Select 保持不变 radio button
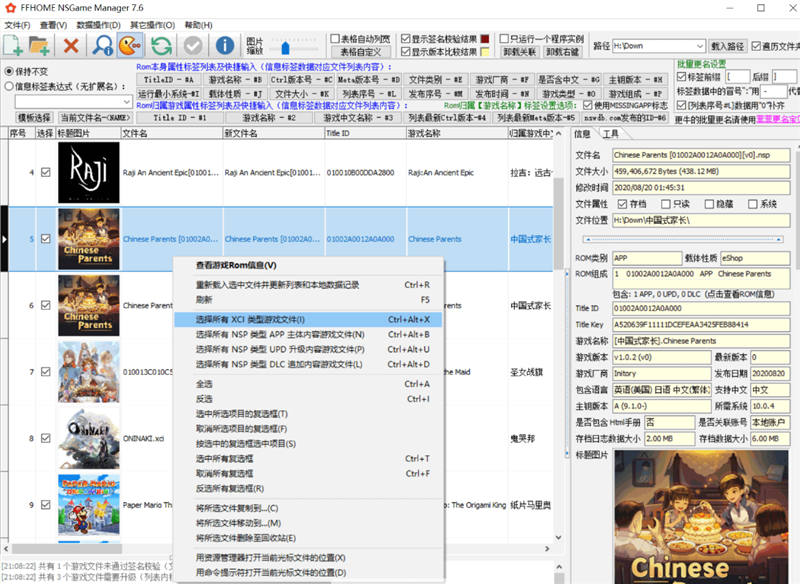Screen dimensions: 800x584 (x=9, y=71)
